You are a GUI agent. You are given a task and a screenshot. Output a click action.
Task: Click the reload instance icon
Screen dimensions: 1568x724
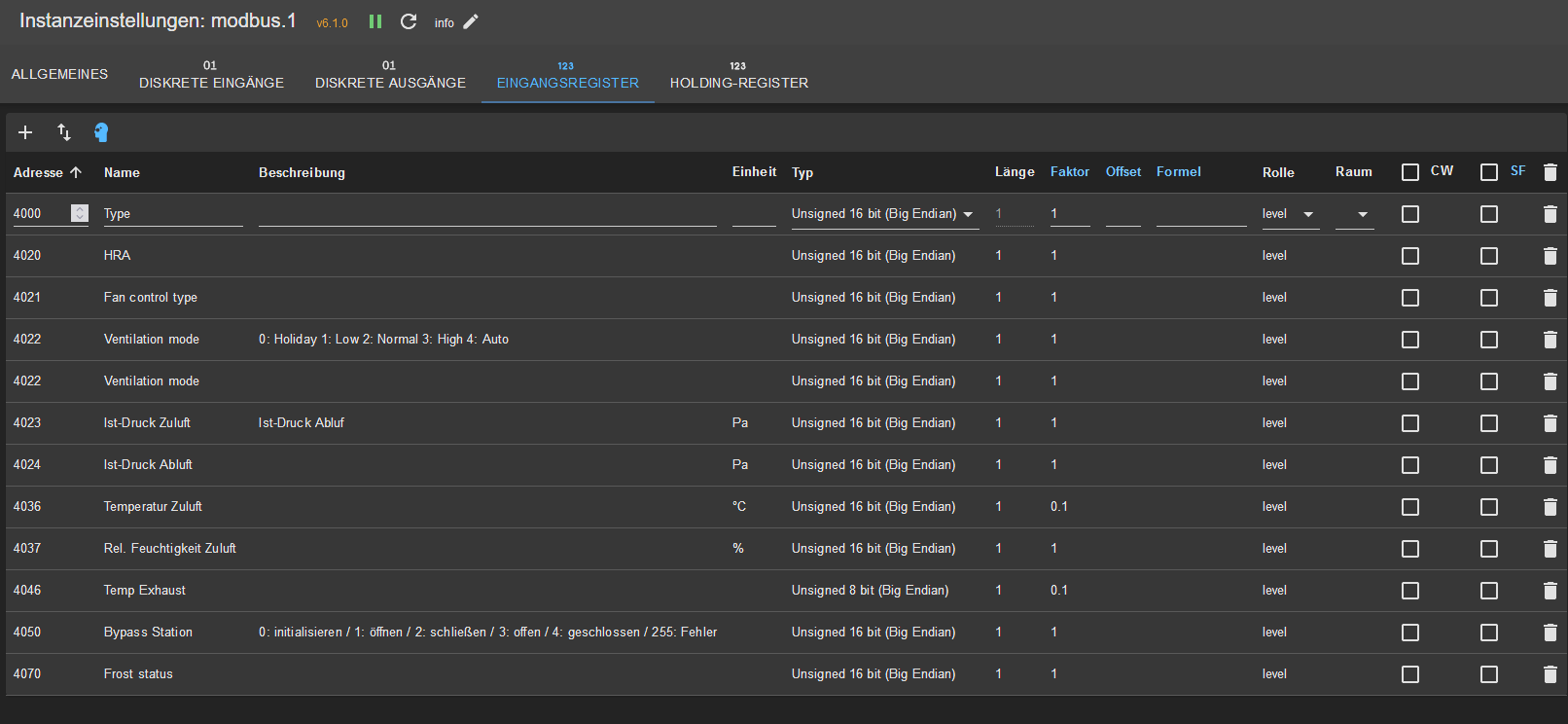click(x=409, y=21)
